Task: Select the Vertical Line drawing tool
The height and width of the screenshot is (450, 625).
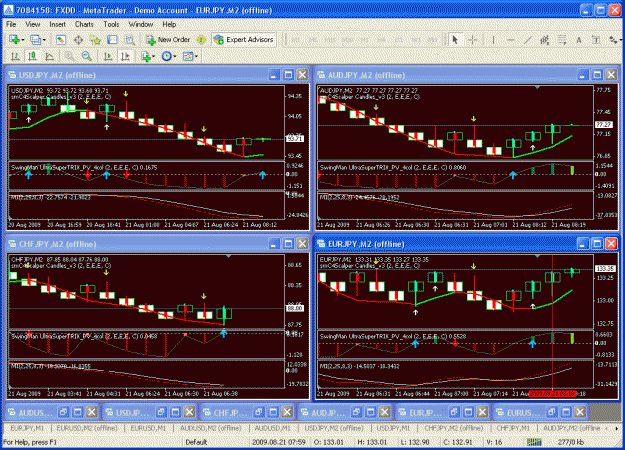Action: tap(493, 39)
